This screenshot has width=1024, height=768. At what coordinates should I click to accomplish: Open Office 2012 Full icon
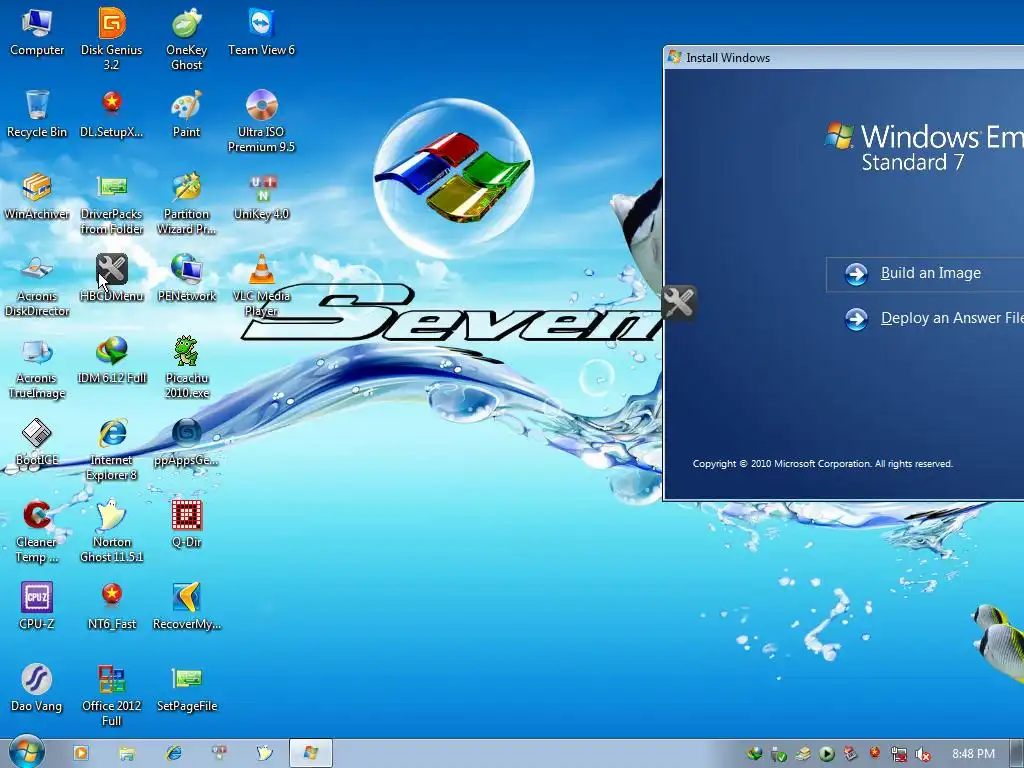point(112,694)
